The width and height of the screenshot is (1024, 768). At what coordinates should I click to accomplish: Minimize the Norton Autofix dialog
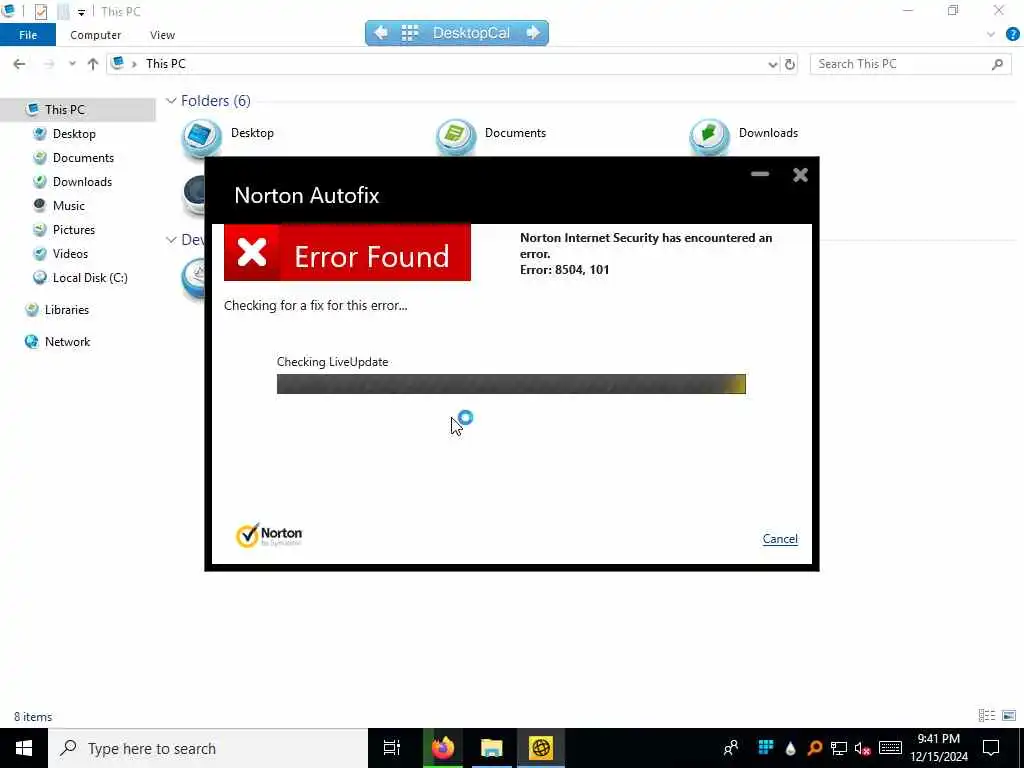pos(760,174)
